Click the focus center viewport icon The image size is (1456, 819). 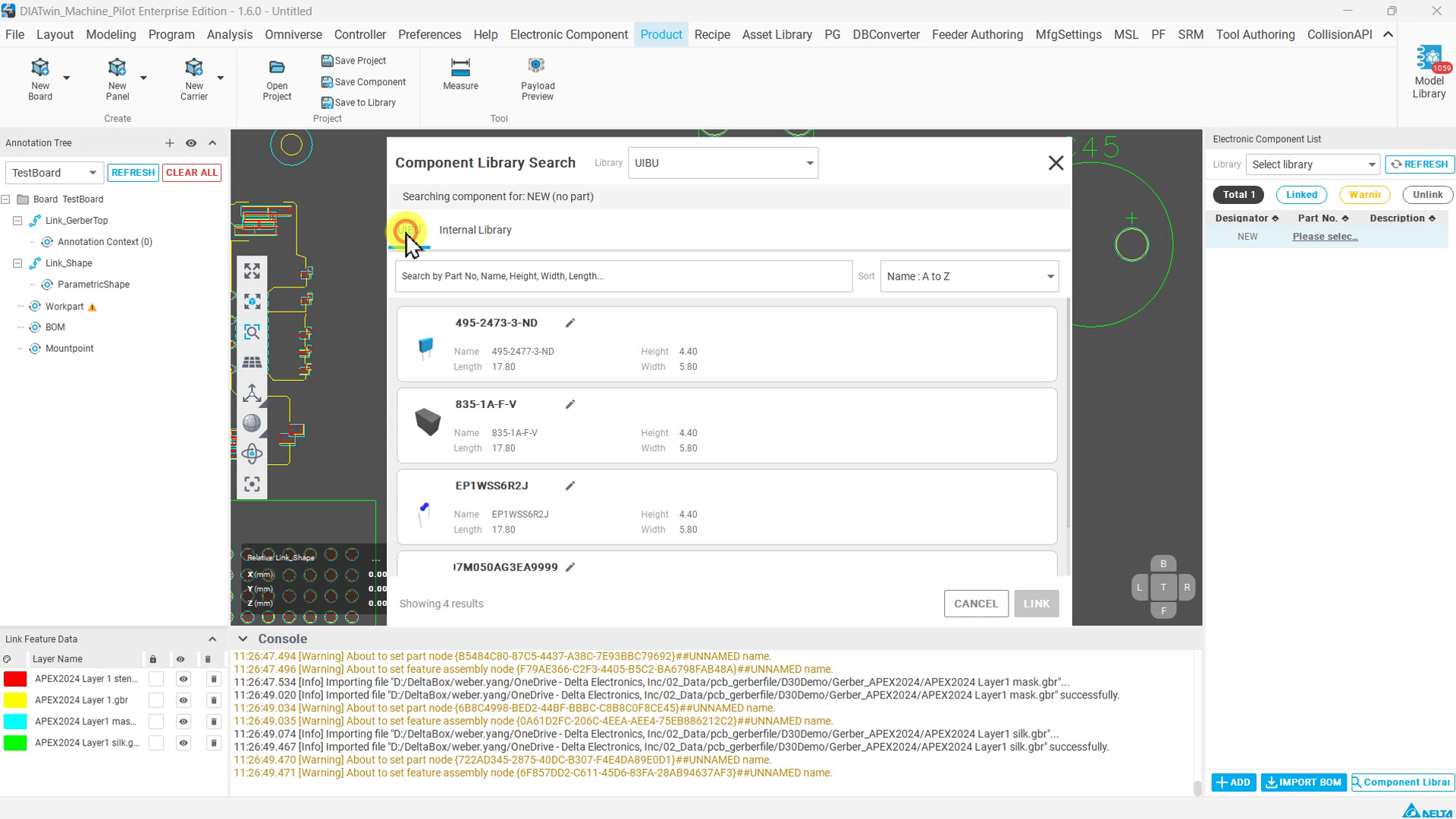(x=252, y=484)
